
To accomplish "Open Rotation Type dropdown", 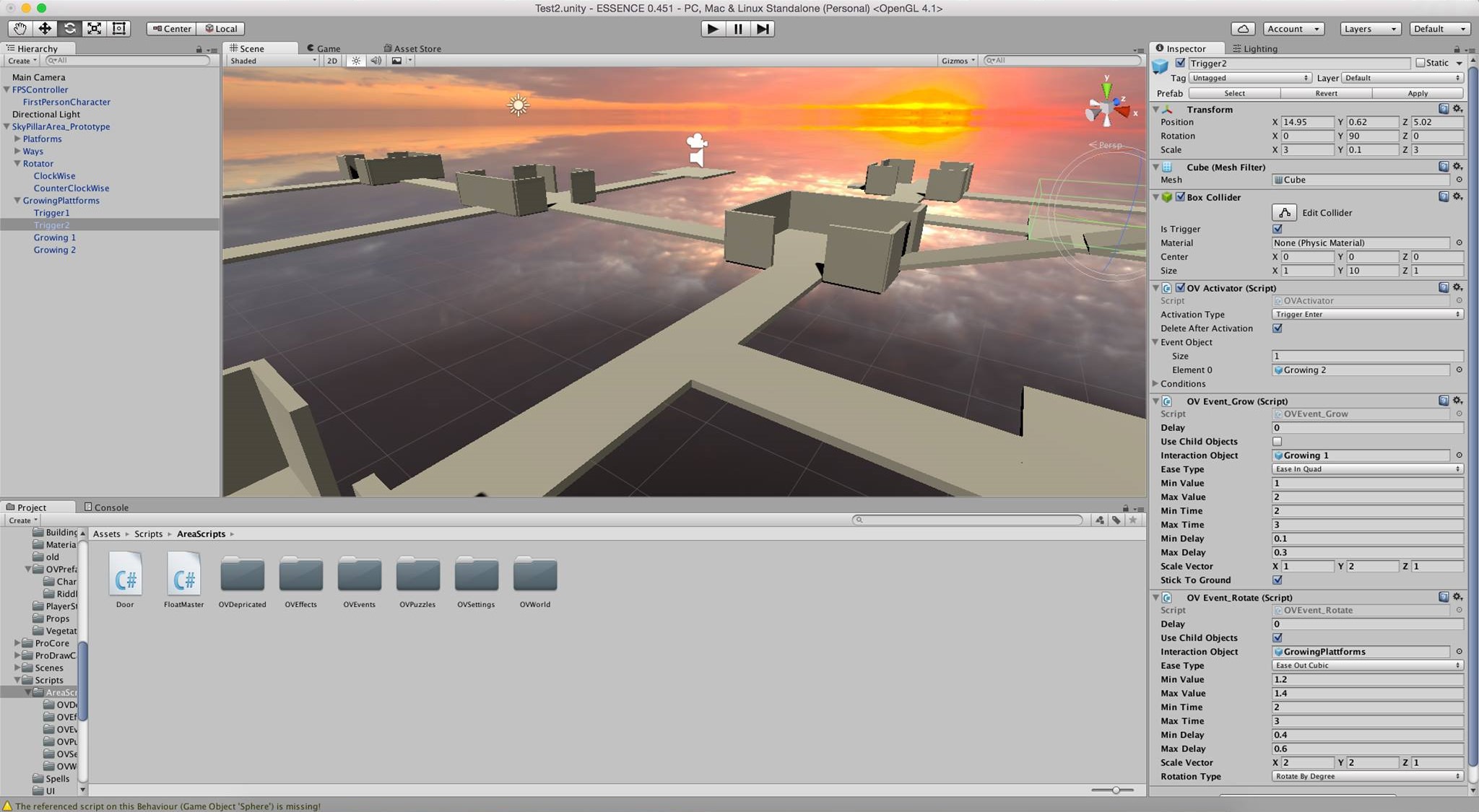I will pos(1367,777).
